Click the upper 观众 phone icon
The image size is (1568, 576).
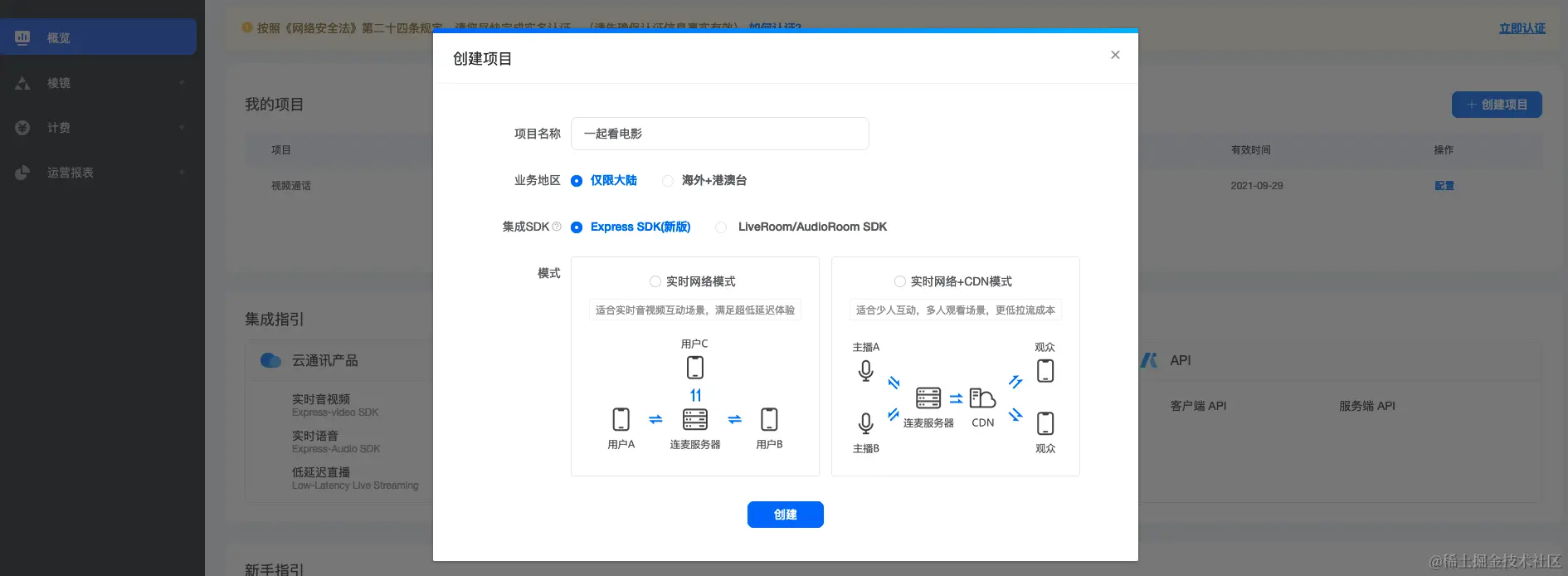click(x=1045, y=371)
